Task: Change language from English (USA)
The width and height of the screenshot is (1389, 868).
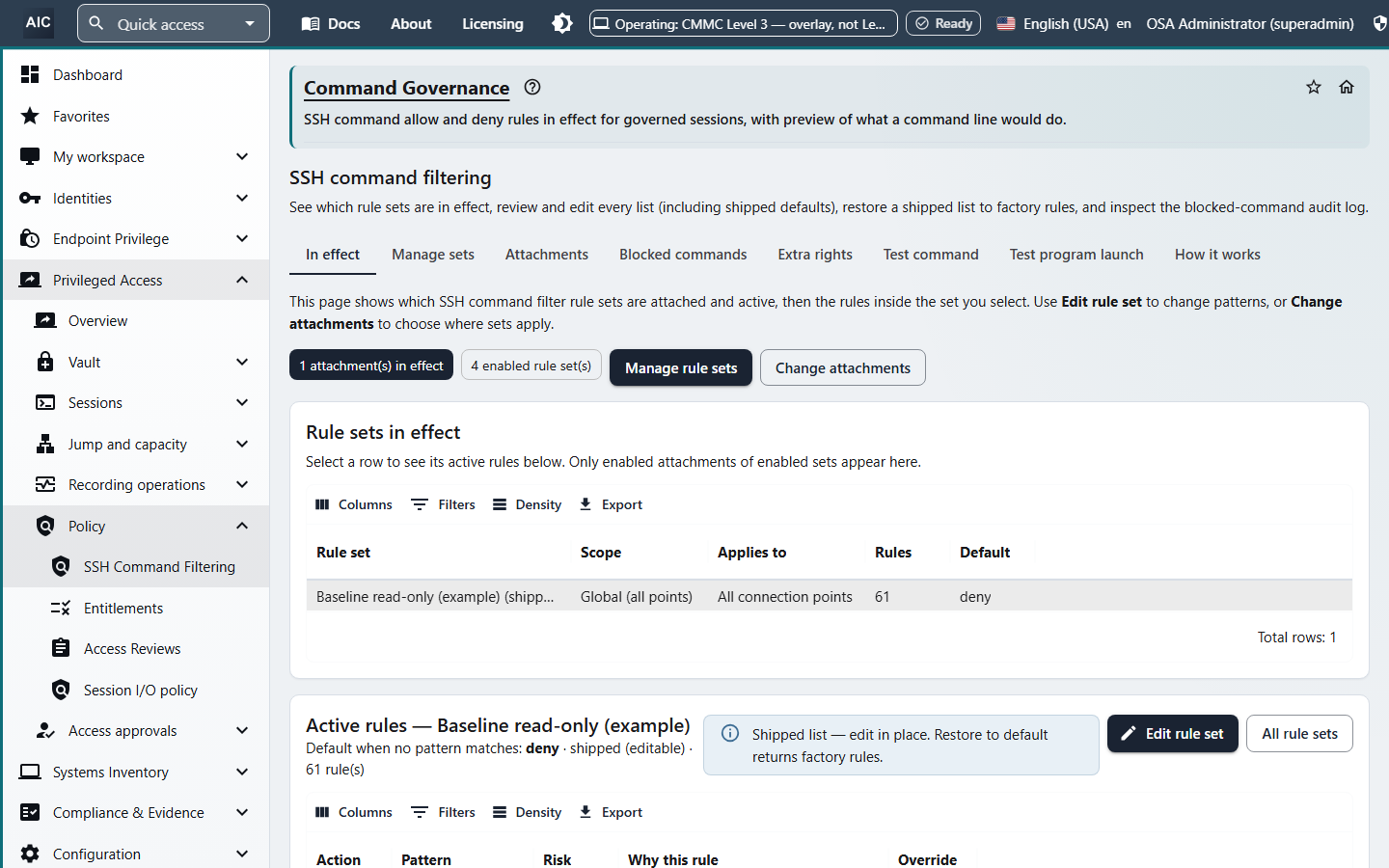Action: (x=1063, y=23)
